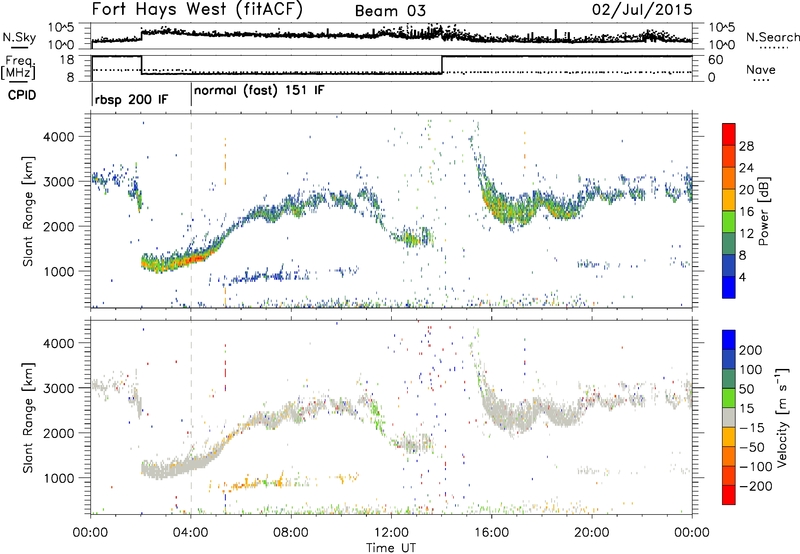800x554 pixels.
Task: Click the yellow 16-20 dB Power swatch
Action: (x=729, y=200)
